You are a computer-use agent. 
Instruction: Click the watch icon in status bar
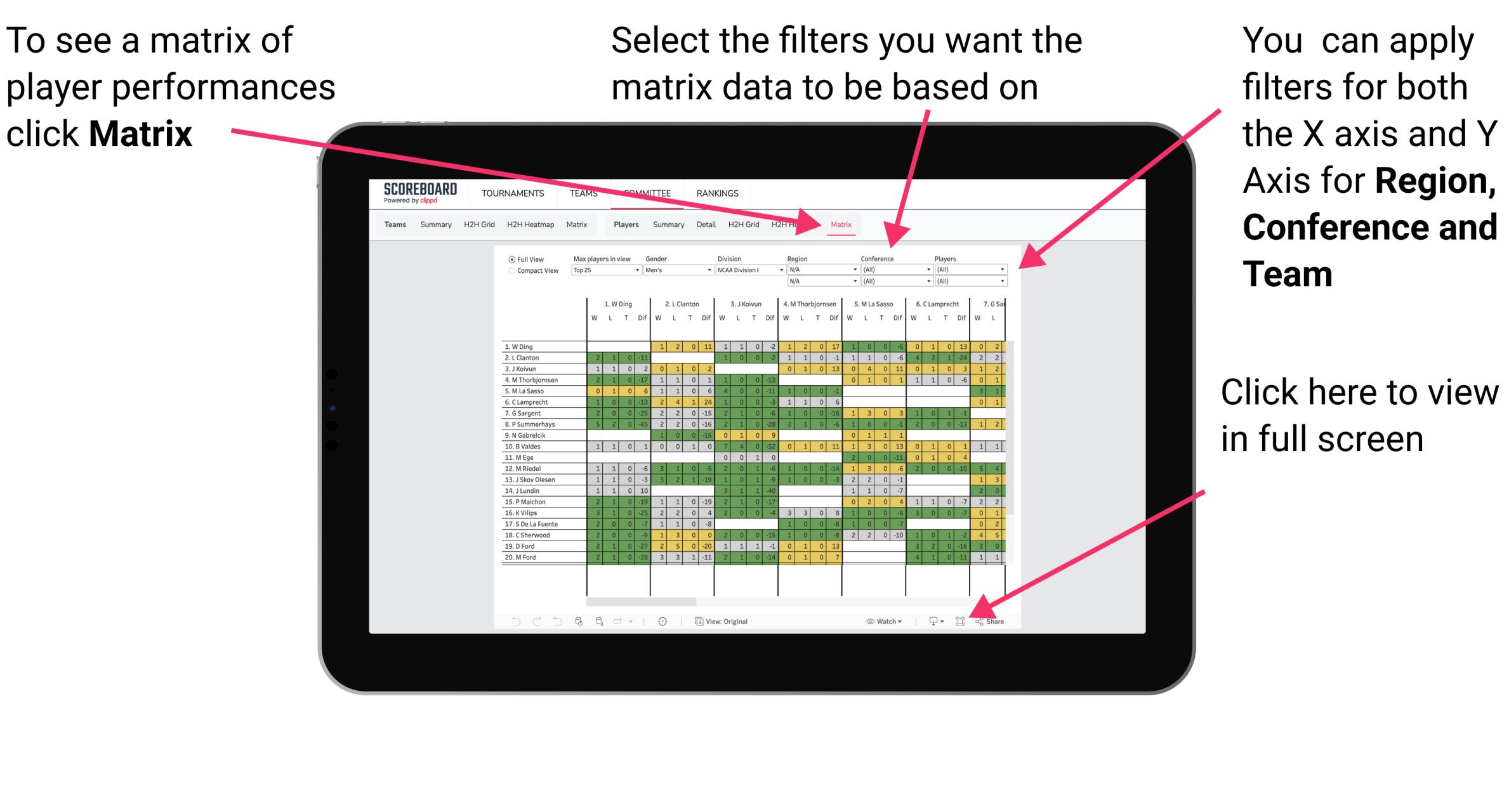[865, 623]
